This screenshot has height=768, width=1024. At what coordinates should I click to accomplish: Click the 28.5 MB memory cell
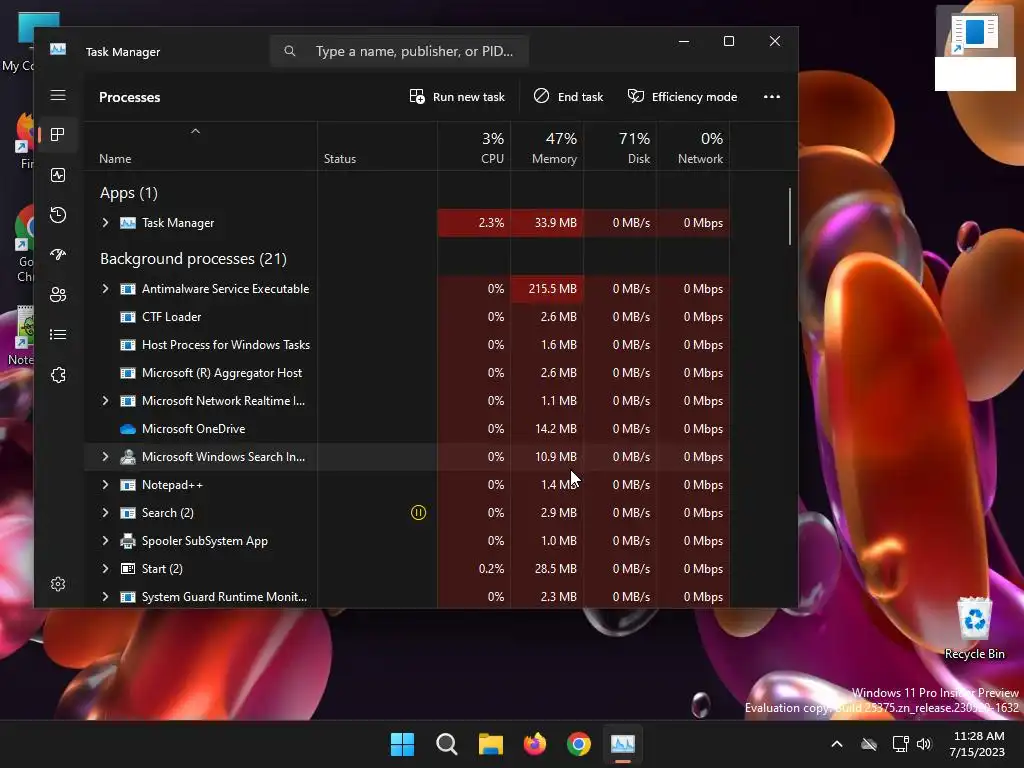coord(547,569)
